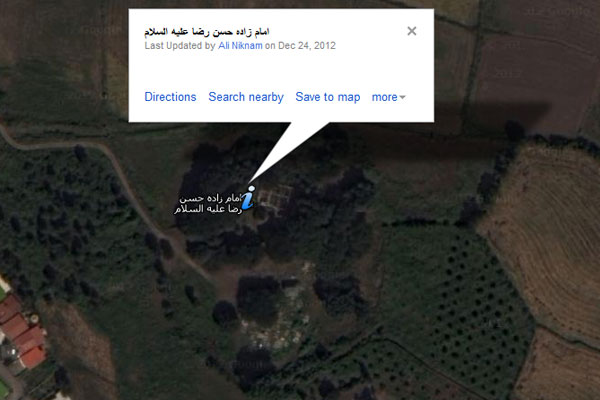Click the Dec 24, 2012 update text

pyautogui.click(x=307, y=46)
